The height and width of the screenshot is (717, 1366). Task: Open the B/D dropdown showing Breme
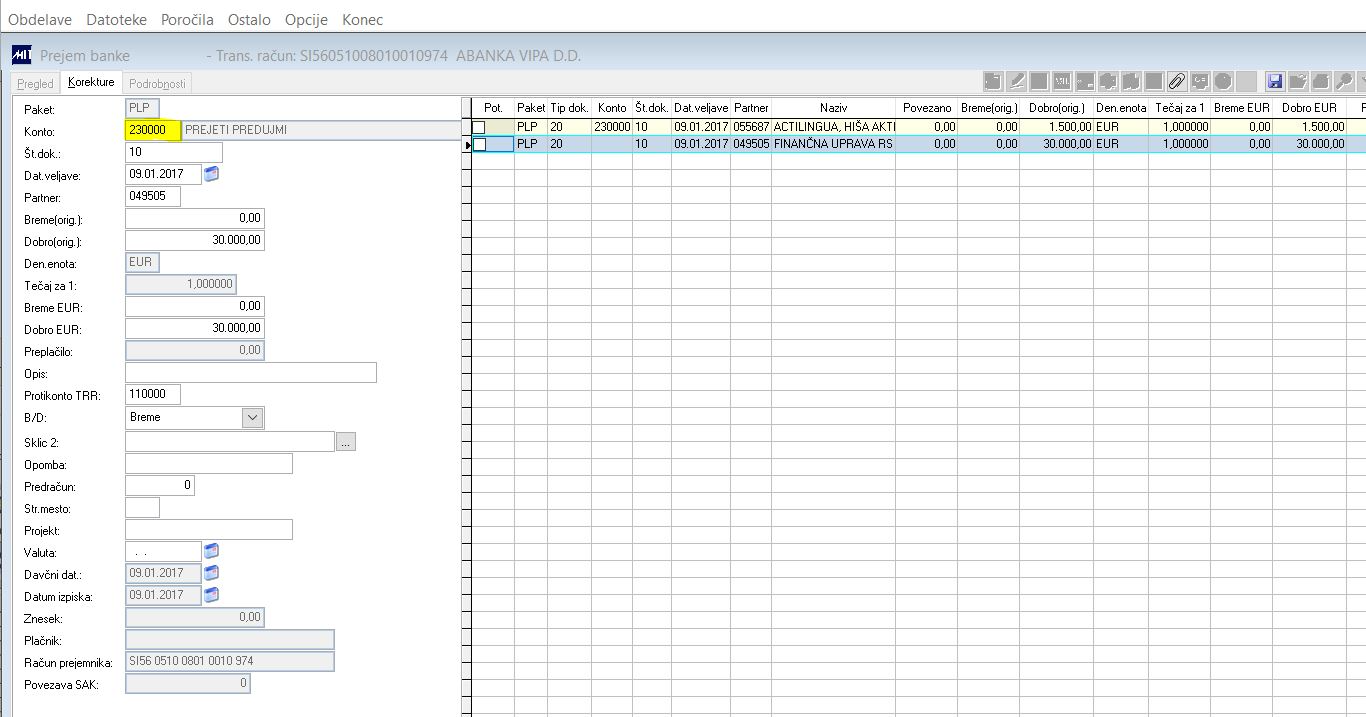(x=253, y=417)
